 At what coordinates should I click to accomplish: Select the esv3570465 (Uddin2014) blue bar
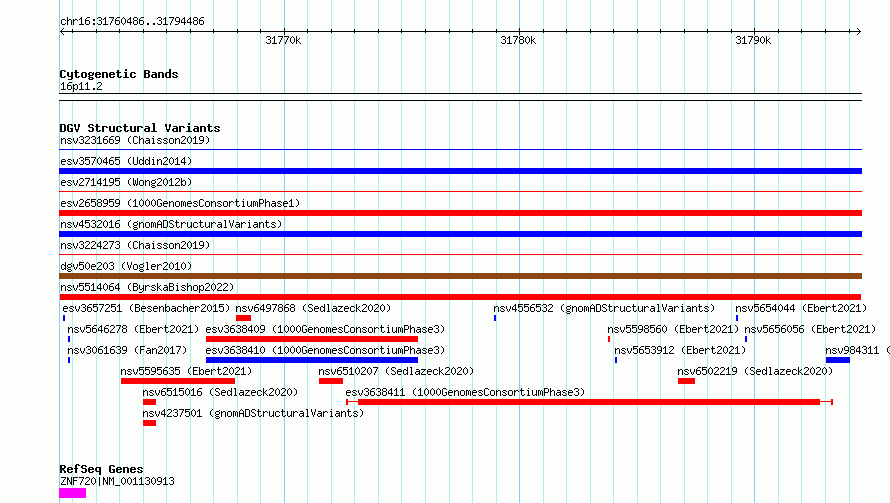(460, 171)
